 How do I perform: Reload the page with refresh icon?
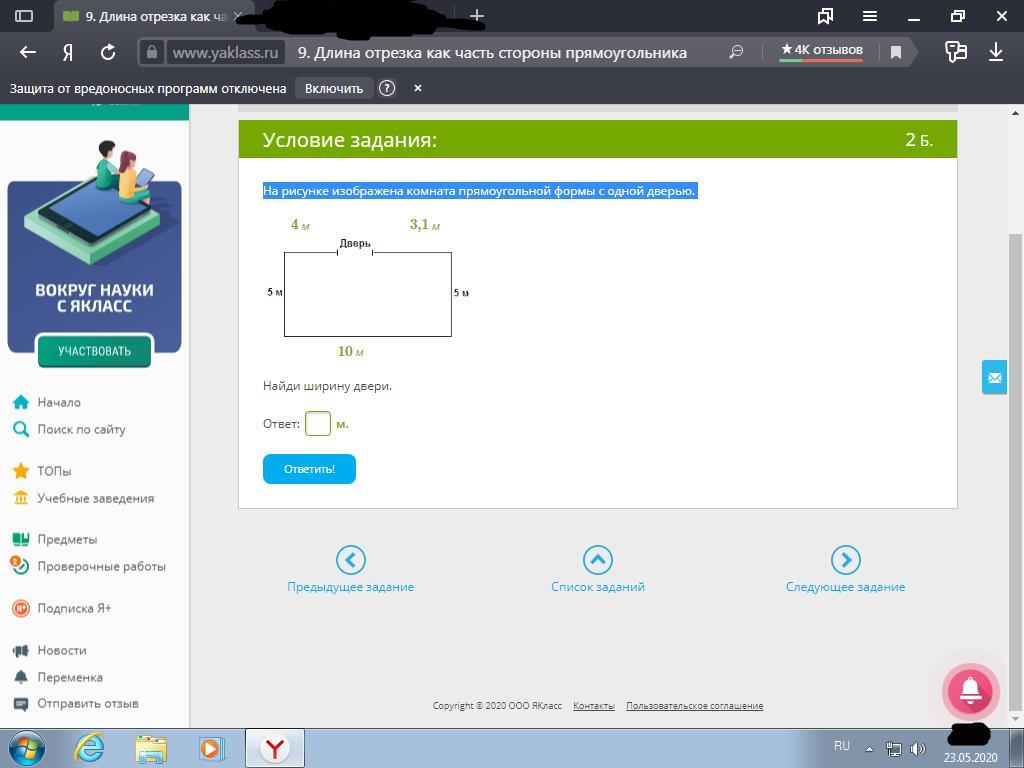[108, 52]
